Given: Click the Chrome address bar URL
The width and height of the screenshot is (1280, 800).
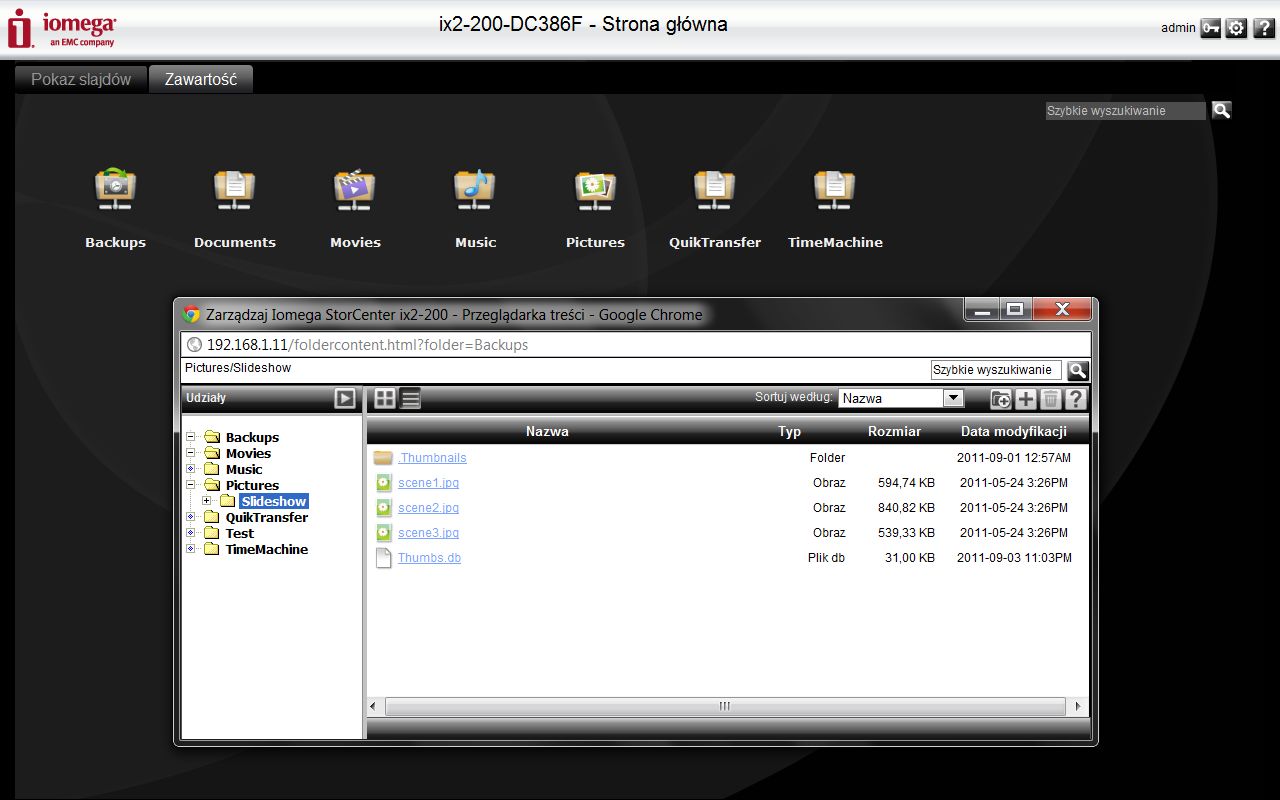Looking at the screenshot, I should (367, 345).
